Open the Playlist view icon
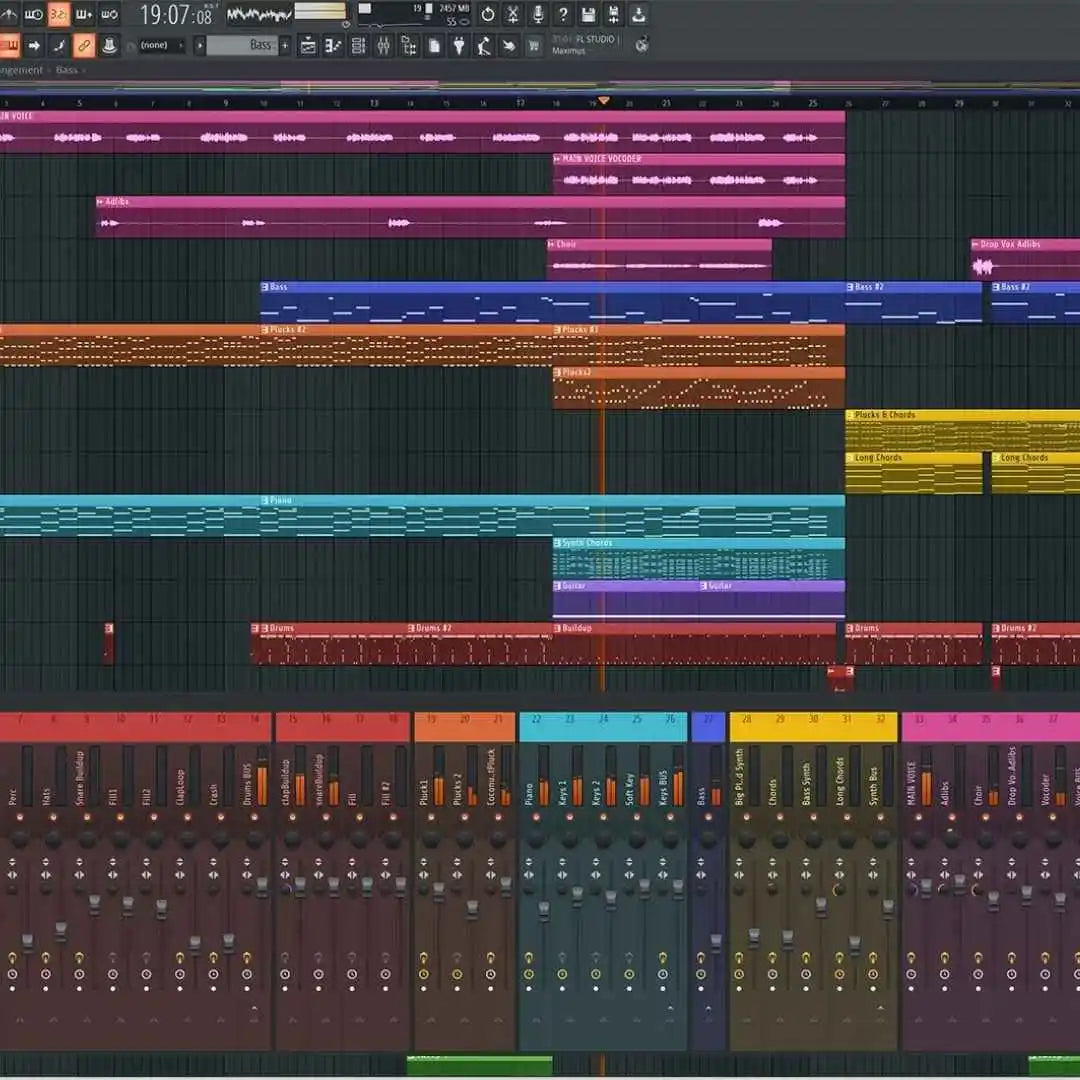 (x=308, y=45)
